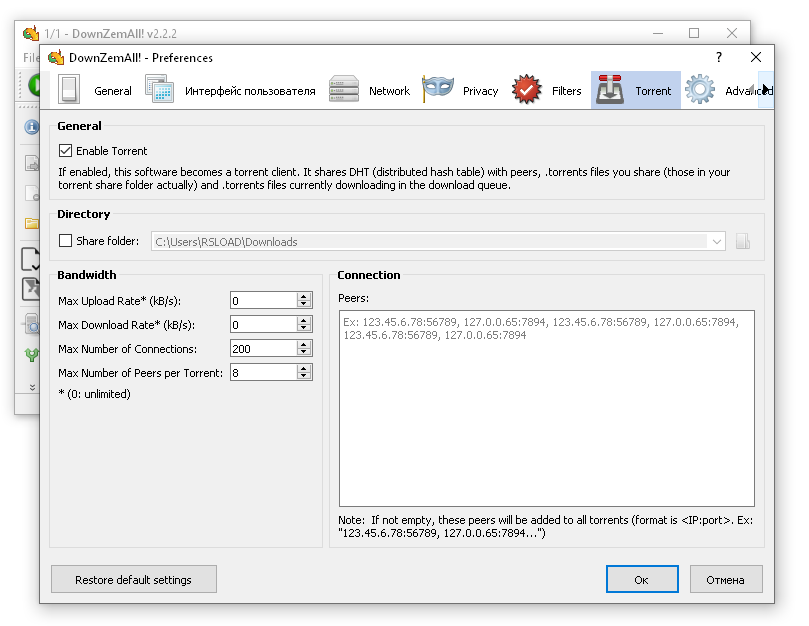Screen dimensions: 809x626
Task: Click inside the Peers text area
Action: pos(546,408)
